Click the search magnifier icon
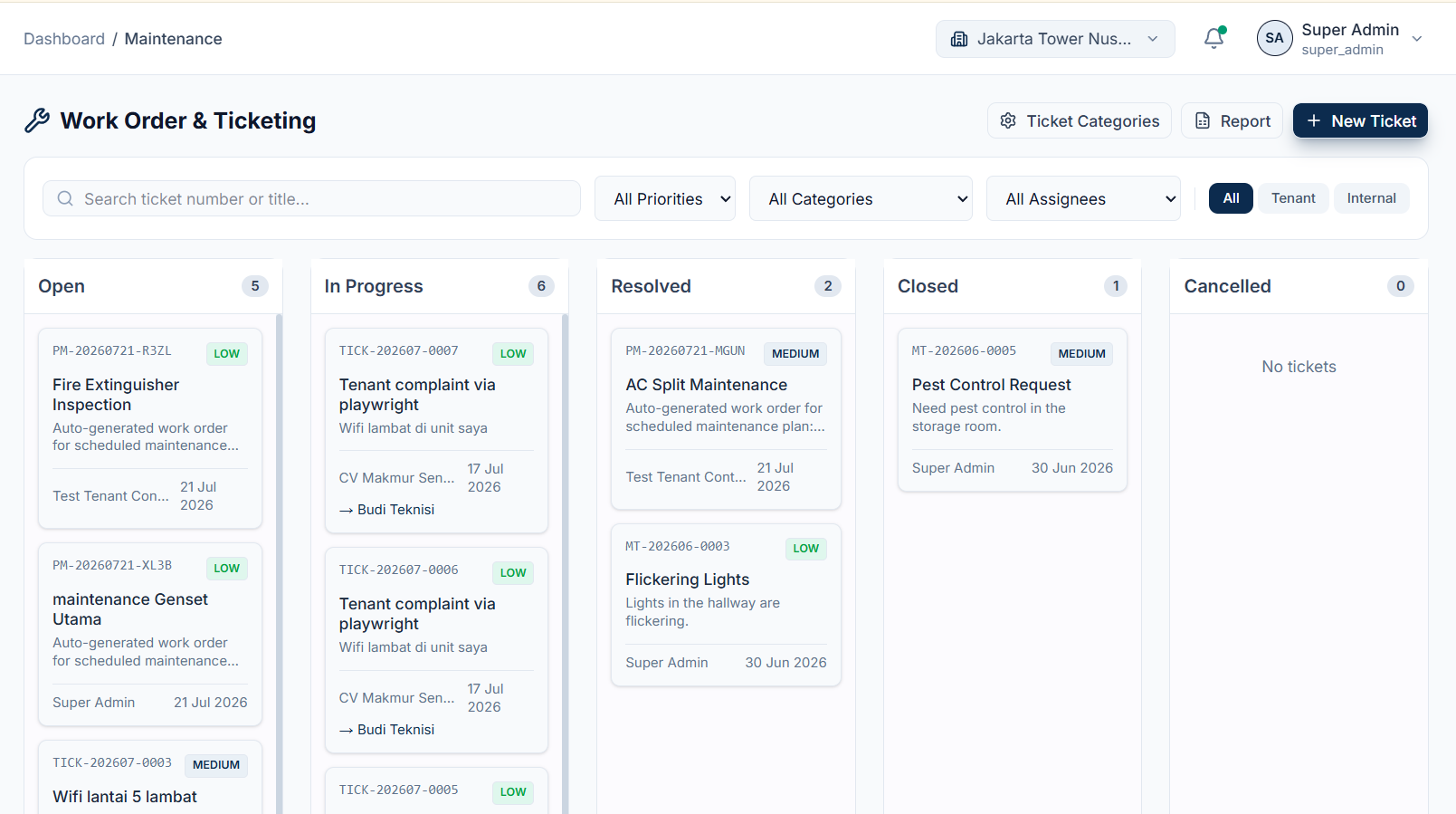This screenshot has width=1456, height=814. [65, 198]
